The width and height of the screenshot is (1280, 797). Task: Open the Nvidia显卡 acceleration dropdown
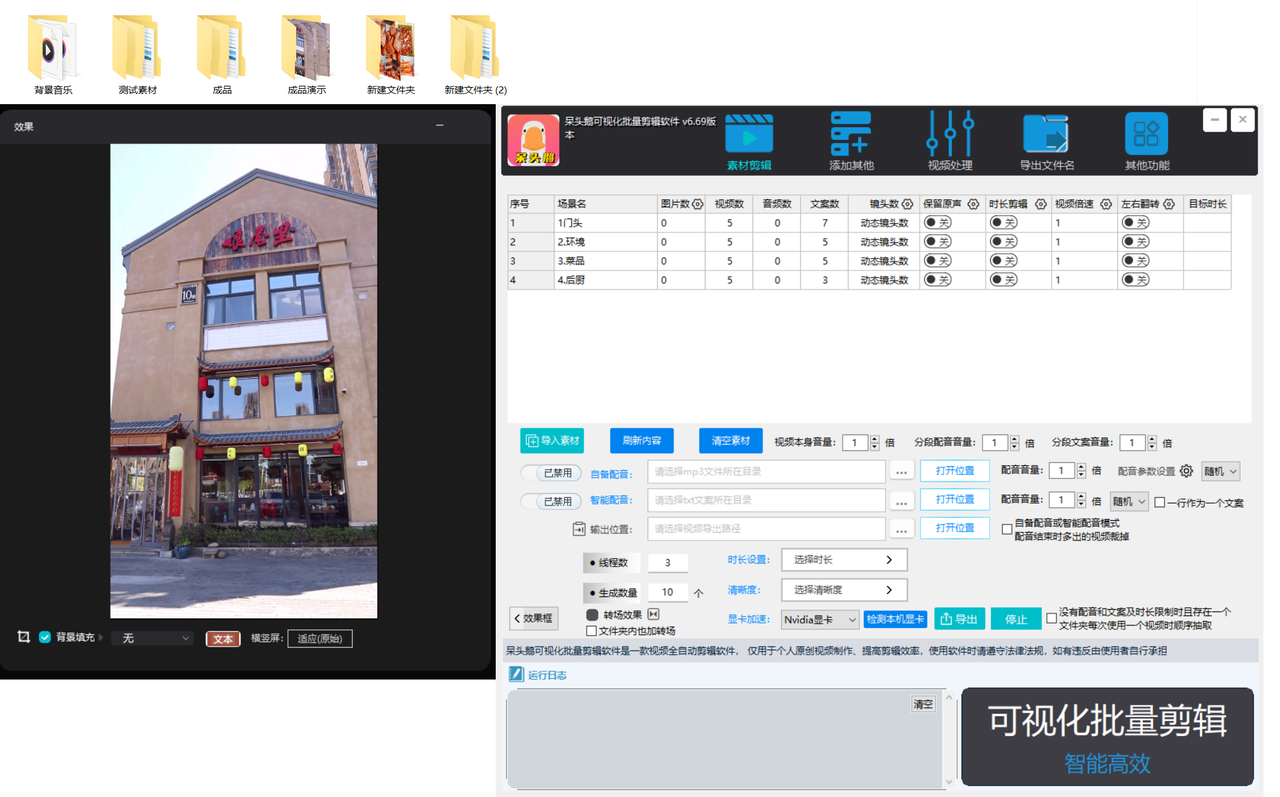click(x=819, y=620)
